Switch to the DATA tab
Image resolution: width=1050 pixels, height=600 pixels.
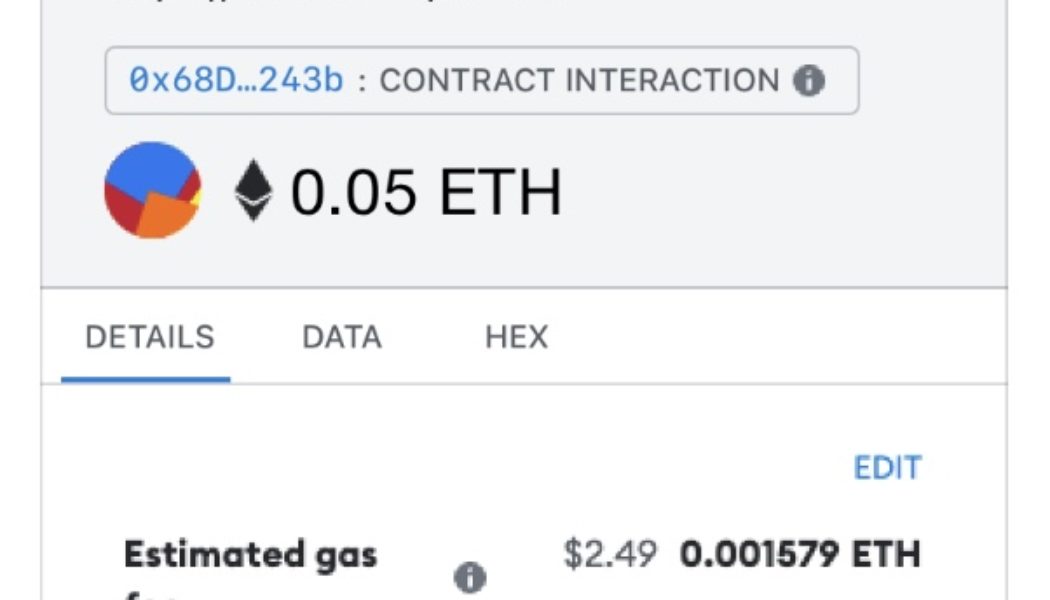(x=341, y=337)
